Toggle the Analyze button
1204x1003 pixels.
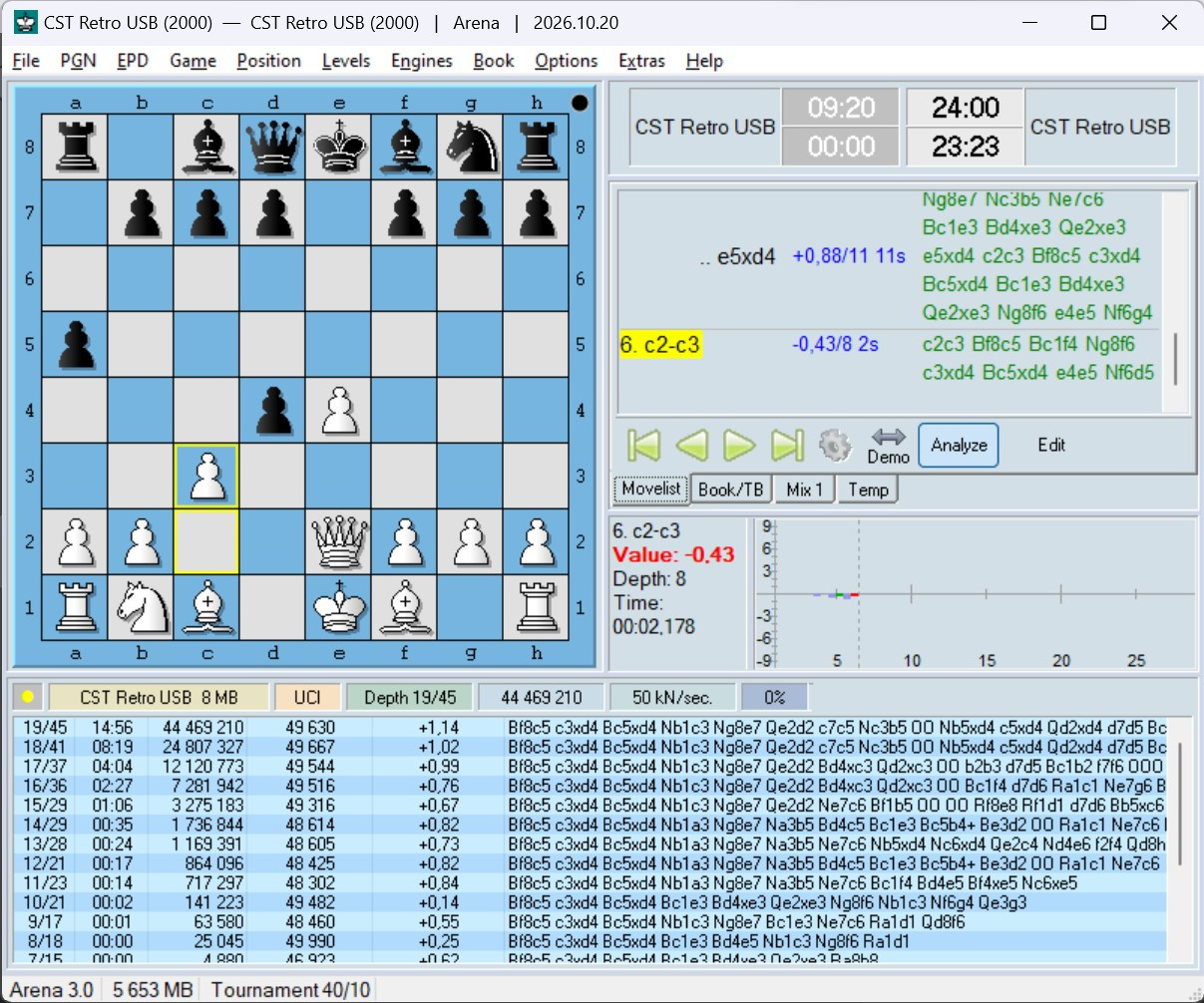point(959,445)
